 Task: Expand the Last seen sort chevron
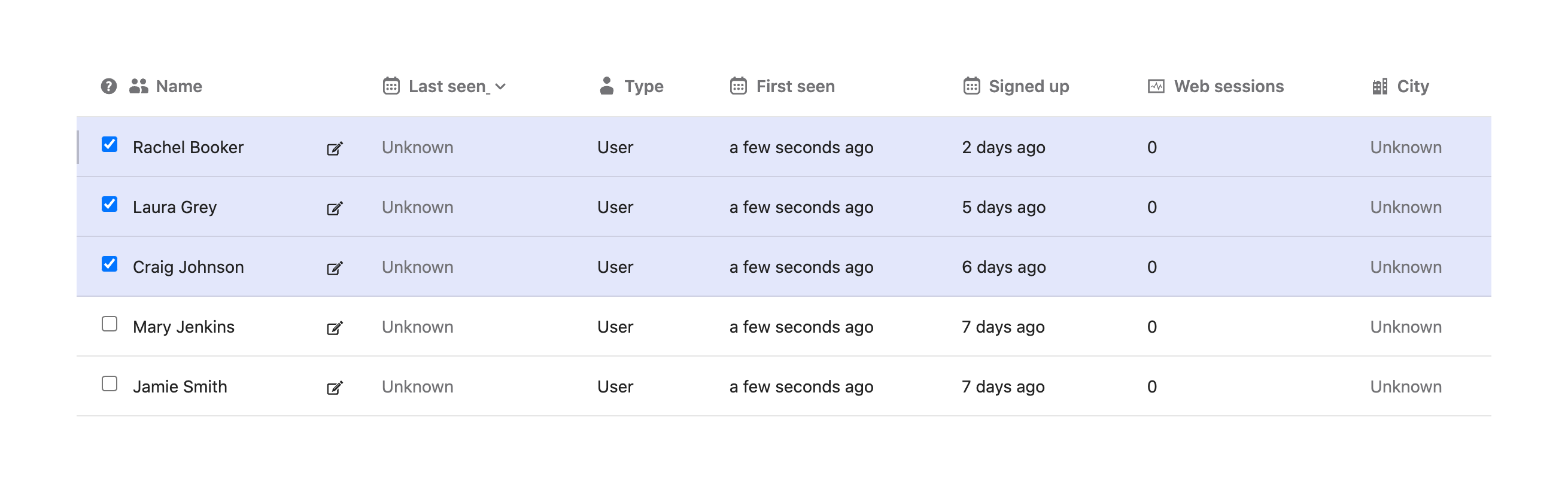(x=501, y=87)
